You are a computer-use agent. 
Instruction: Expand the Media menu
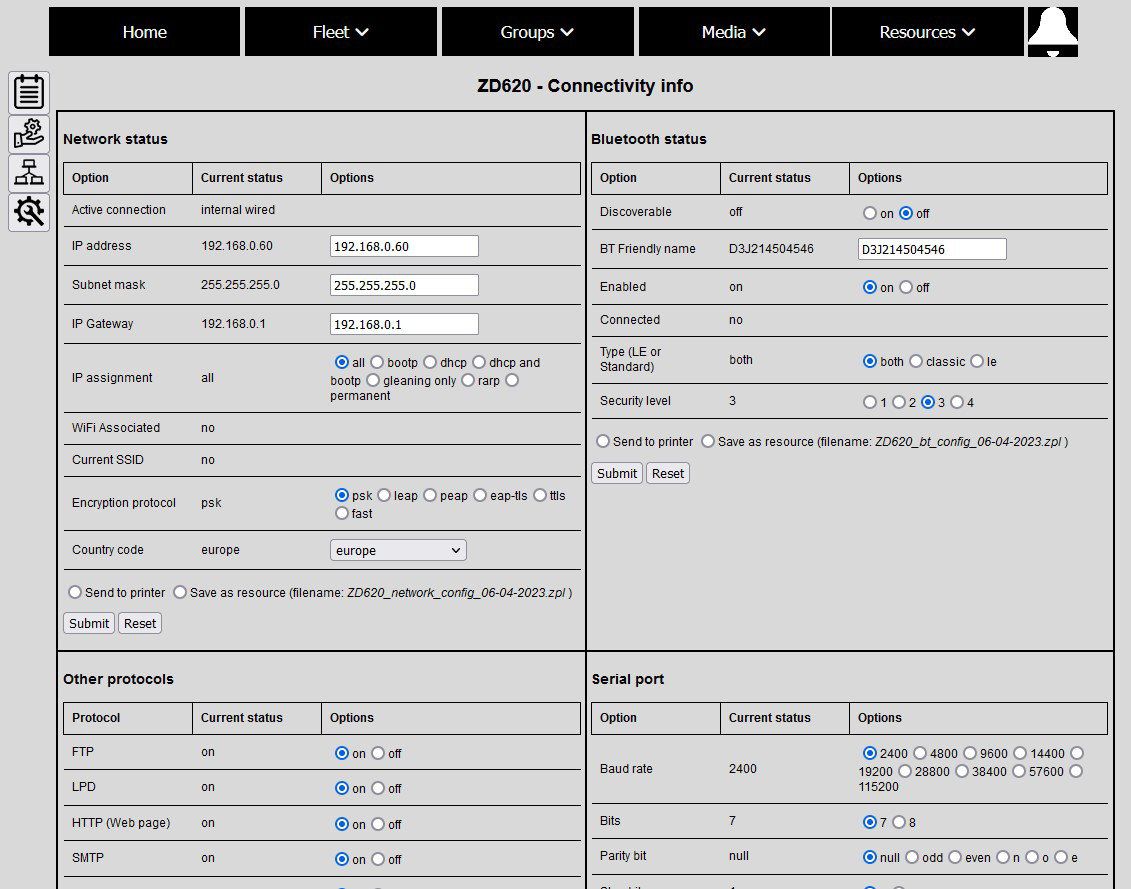(734, 32)
